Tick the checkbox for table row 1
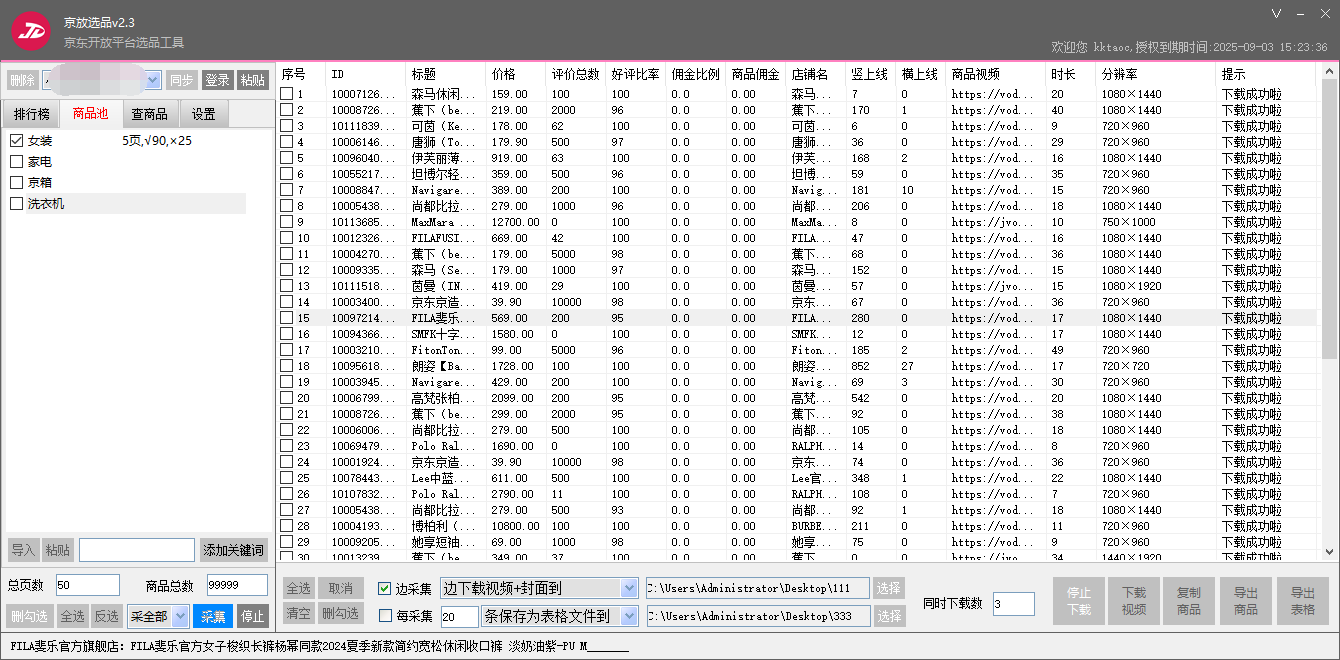The width and height of the screenshot is (1340, 660). pyautogui.click(x=287, y=94)
